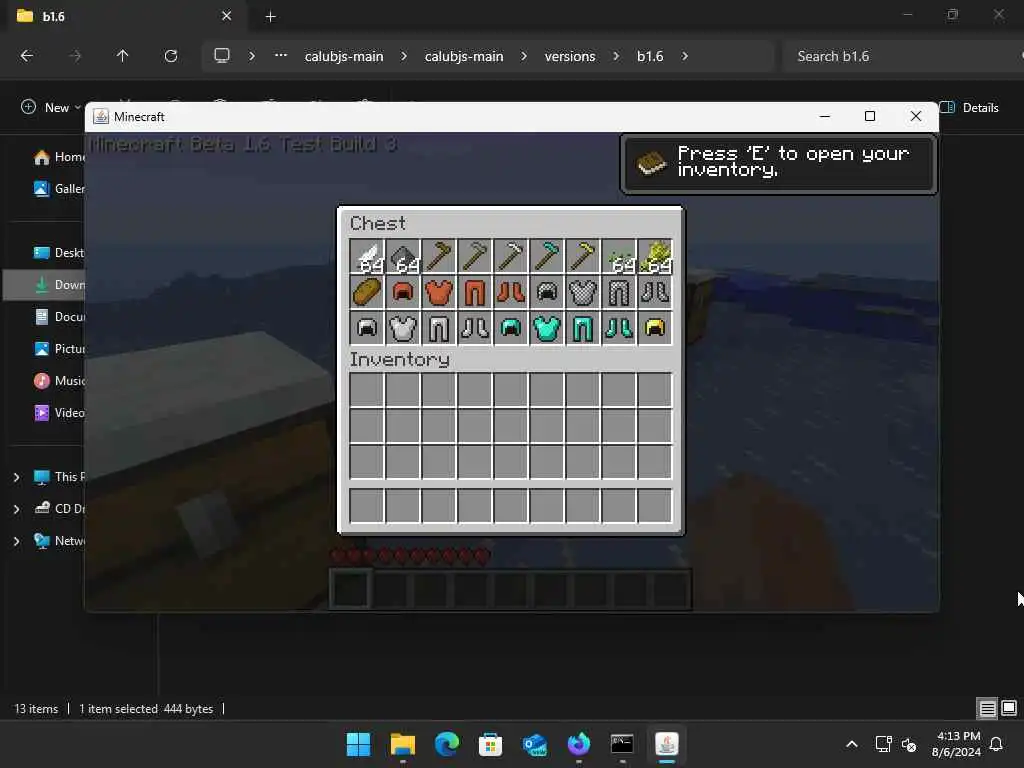Viewport: 1024px width, 768px height.
Task: Expand chevron after versions breadcrumb
Action: pyautogui.click(x=616, y=56)
